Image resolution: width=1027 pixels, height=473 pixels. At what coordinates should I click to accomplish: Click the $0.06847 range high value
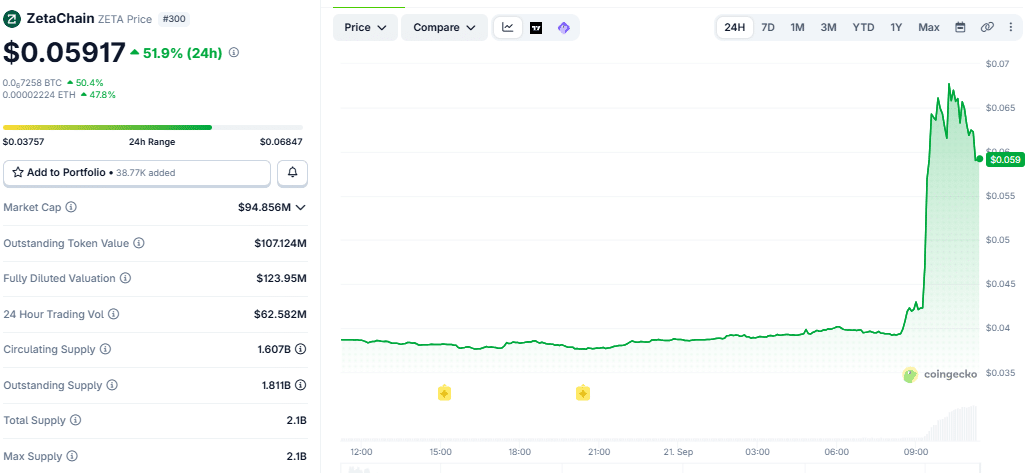coord(281,142)
